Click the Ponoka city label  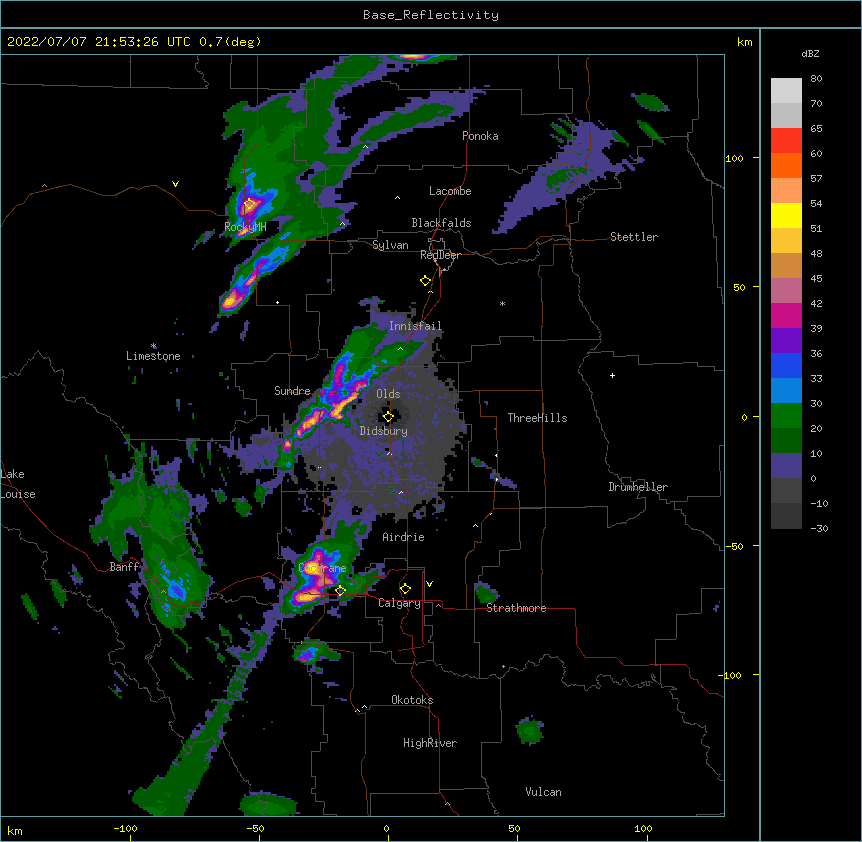coord(480,136)
